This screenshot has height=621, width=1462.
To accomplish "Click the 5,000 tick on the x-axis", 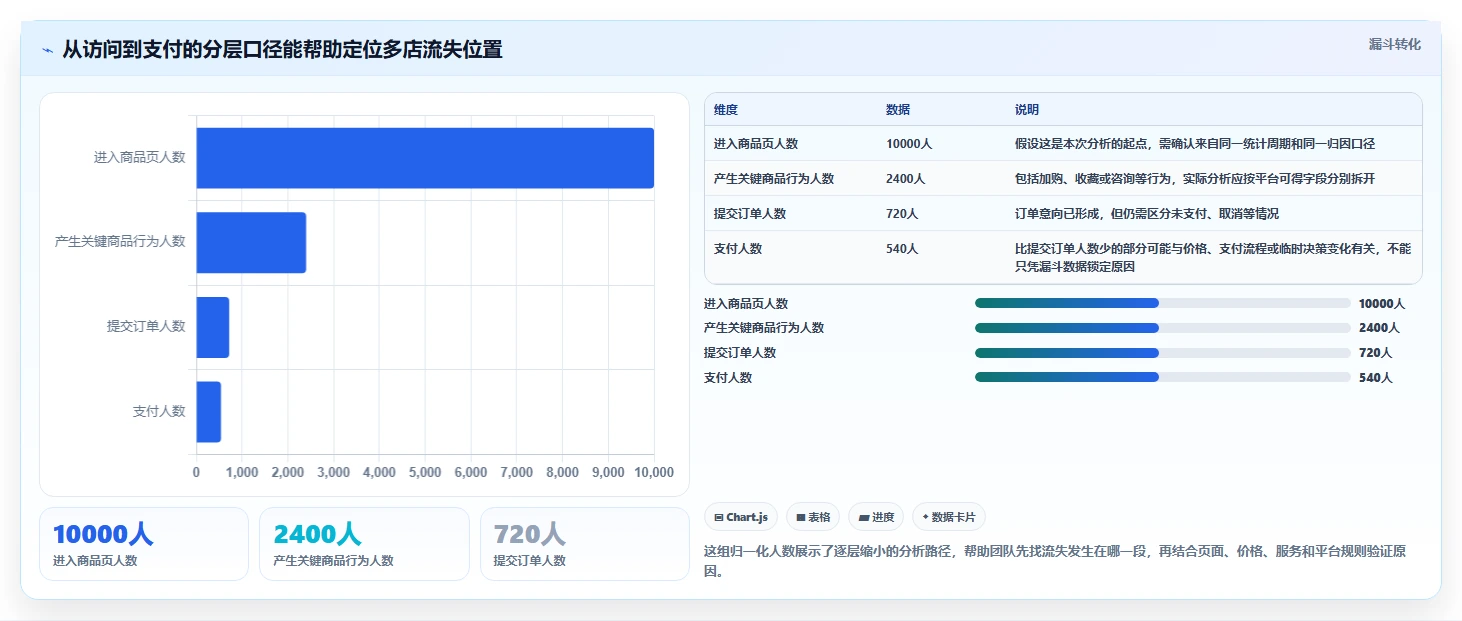I will 425,472.
